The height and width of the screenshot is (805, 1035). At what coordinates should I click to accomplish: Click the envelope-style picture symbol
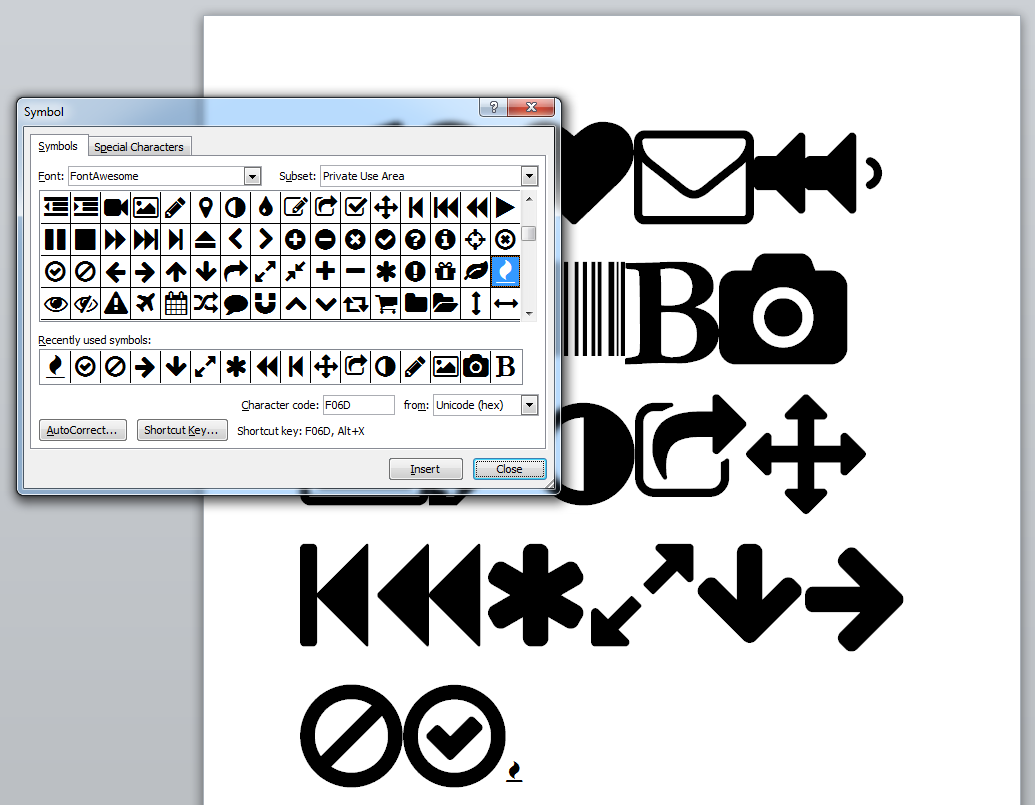145,207
